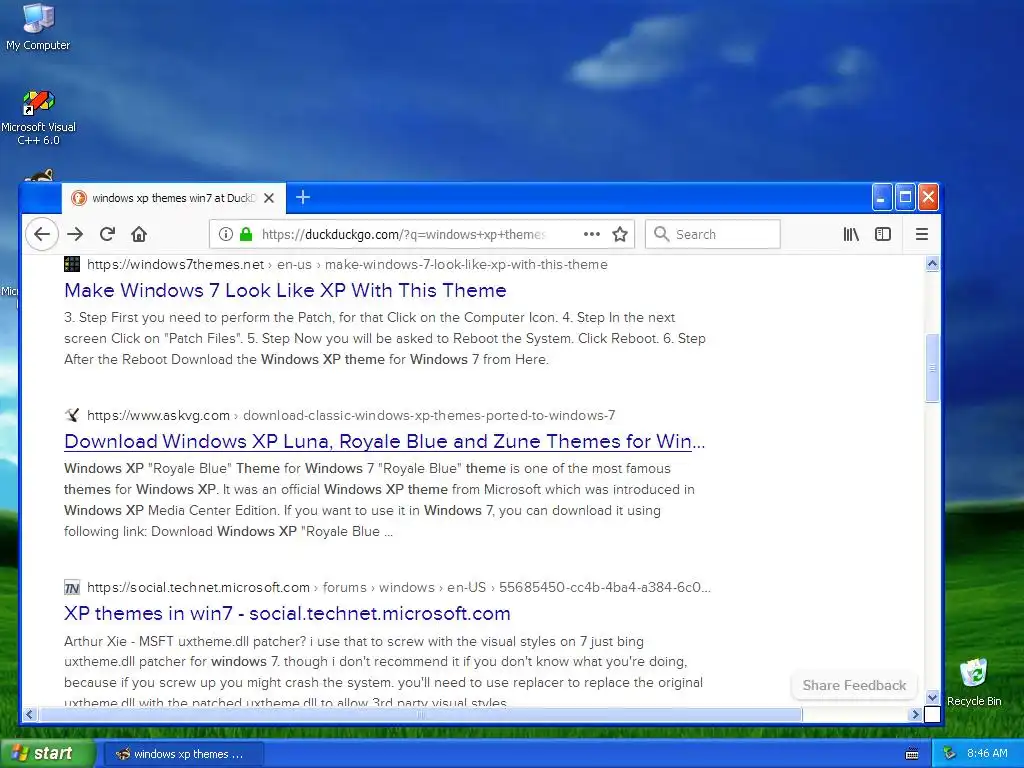
Task: Open 'Download Windows XP Luna, Royale Blue' result
Action: click(385, 441)
